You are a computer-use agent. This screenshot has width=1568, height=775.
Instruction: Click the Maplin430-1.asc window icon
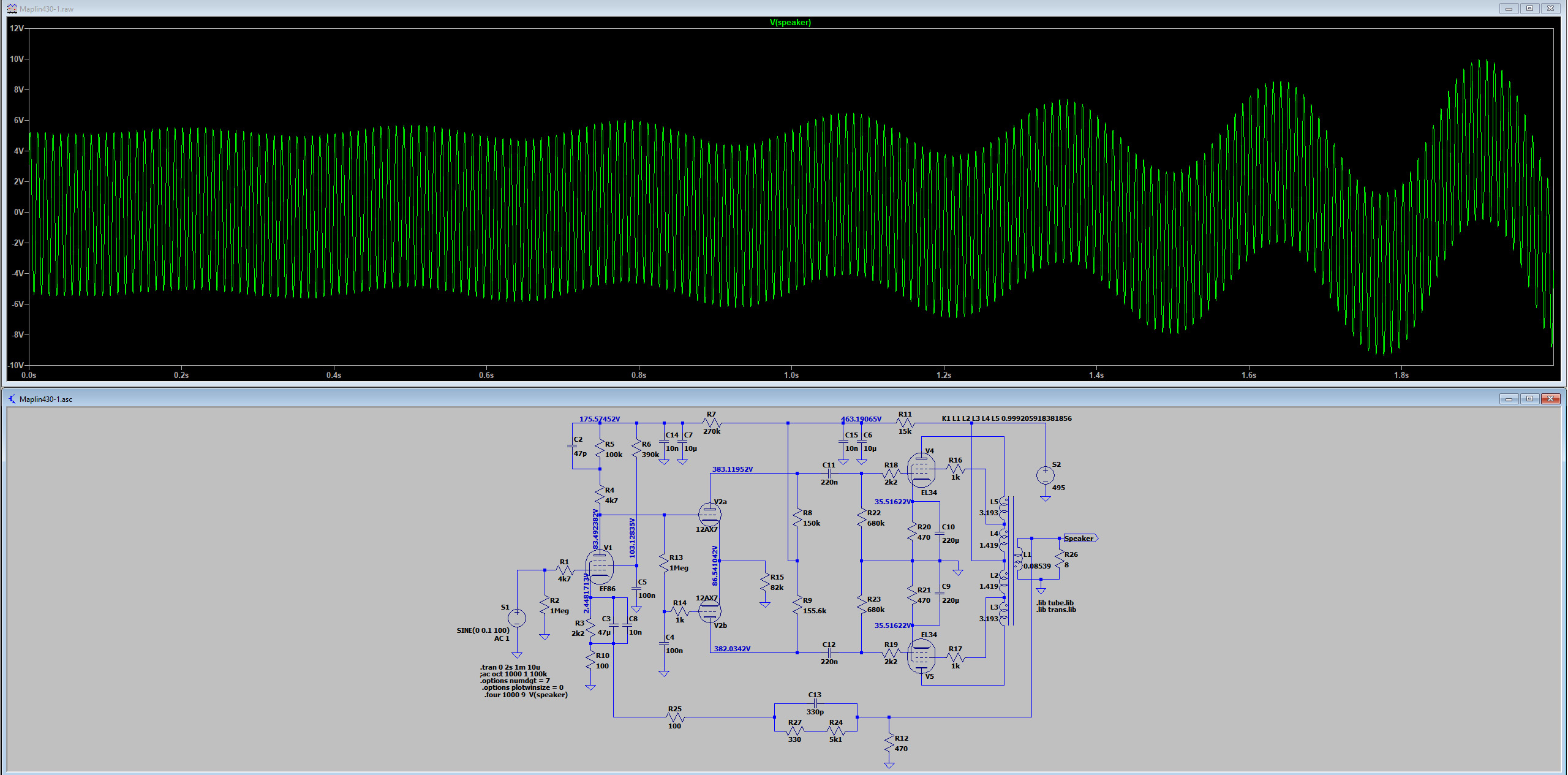pos(12,399)
